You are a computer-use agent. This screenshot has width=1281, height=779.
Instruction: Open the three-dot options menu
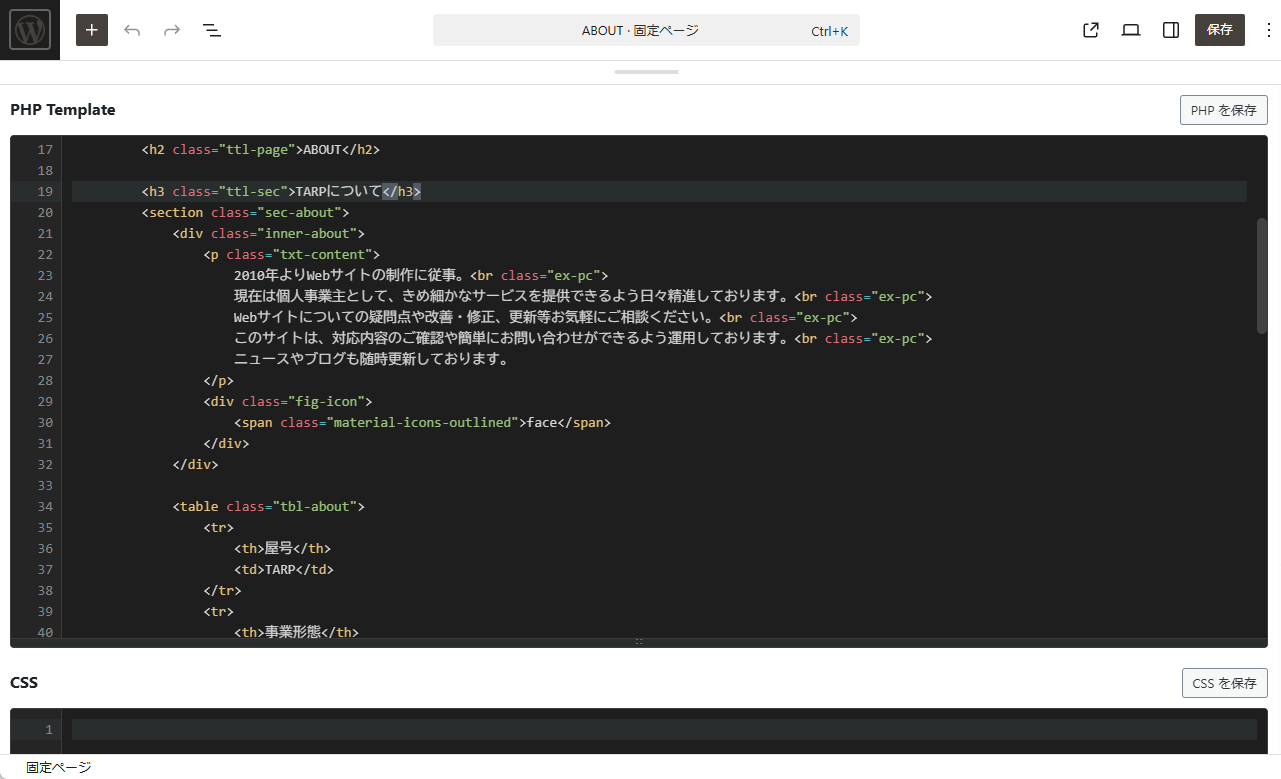pos(1269,30)
